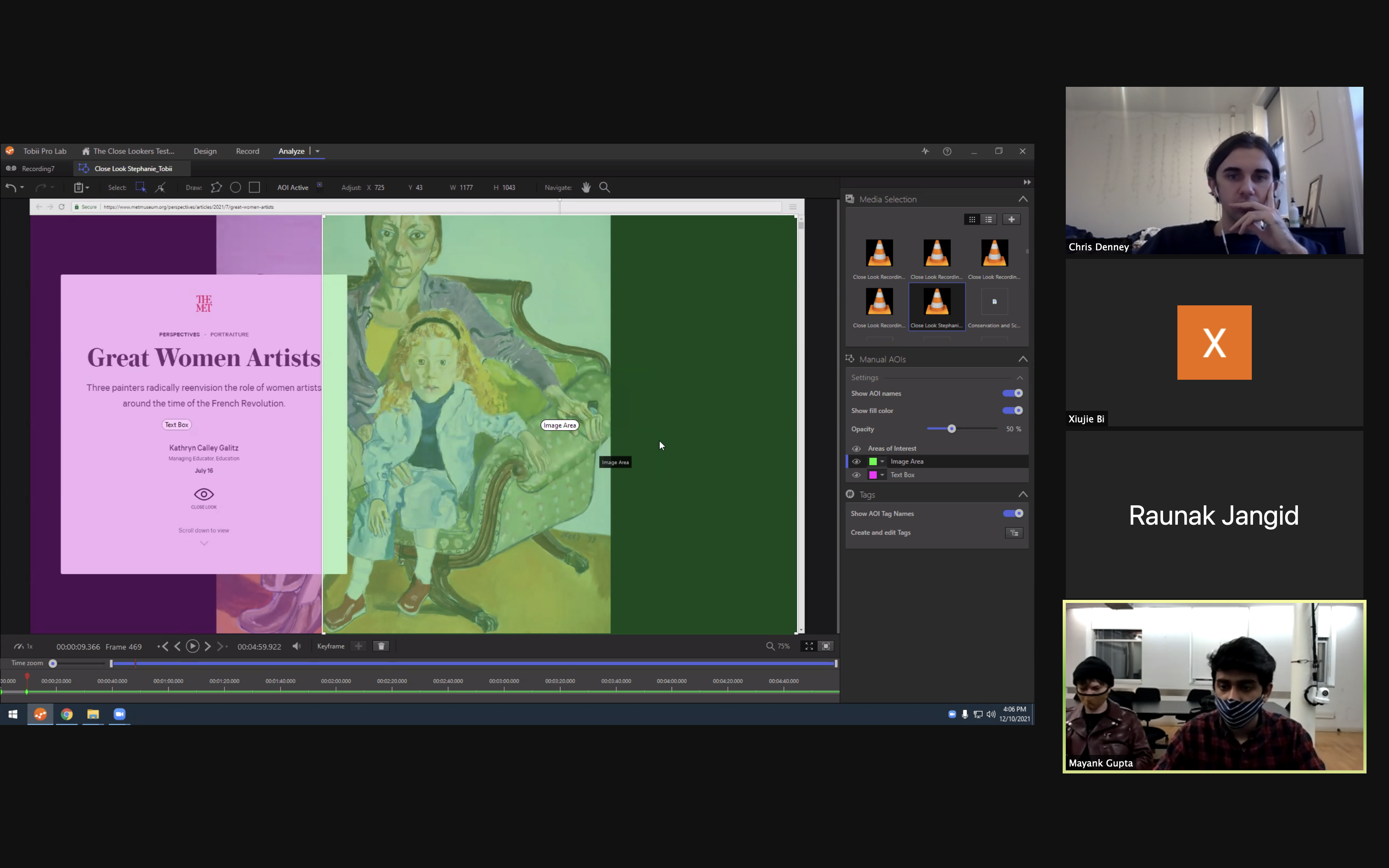Select the marquee selection tool
1389x868 pixels.
click(x=141, y=187)
